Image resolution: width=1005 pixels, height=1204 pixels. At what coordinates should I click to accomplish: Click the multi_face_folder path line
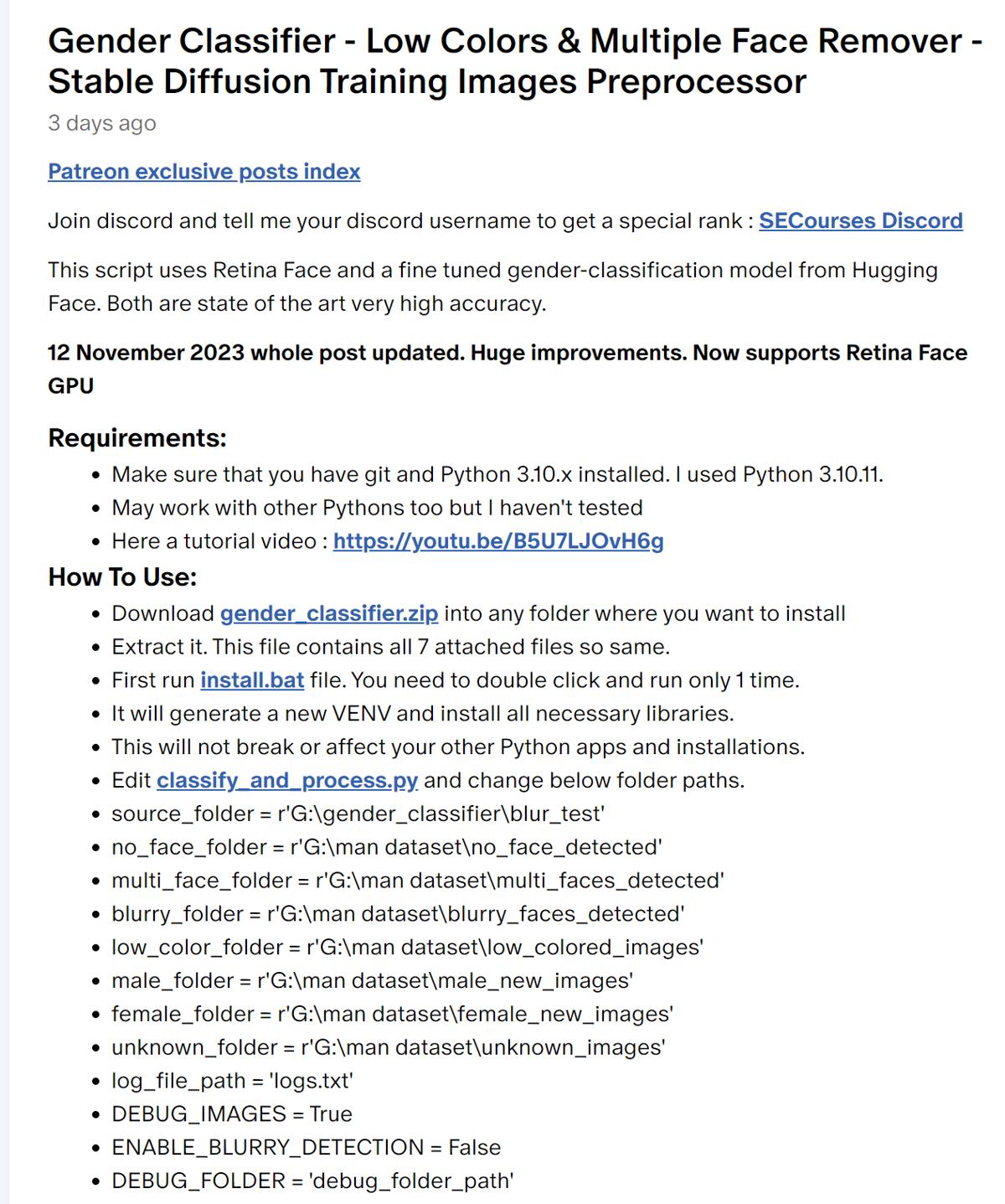[418, 881]
